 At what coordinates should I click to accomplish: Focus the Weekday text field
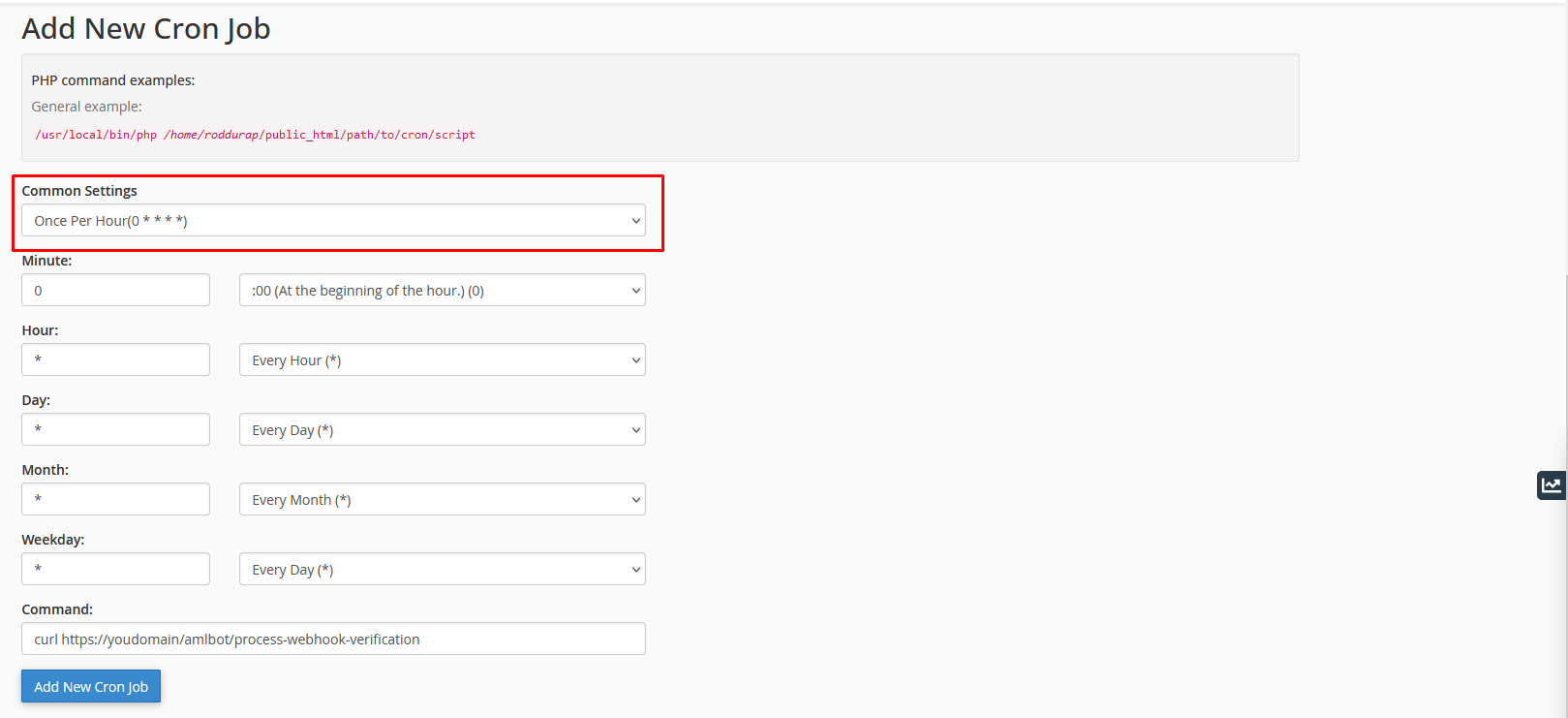click(115, 570)
